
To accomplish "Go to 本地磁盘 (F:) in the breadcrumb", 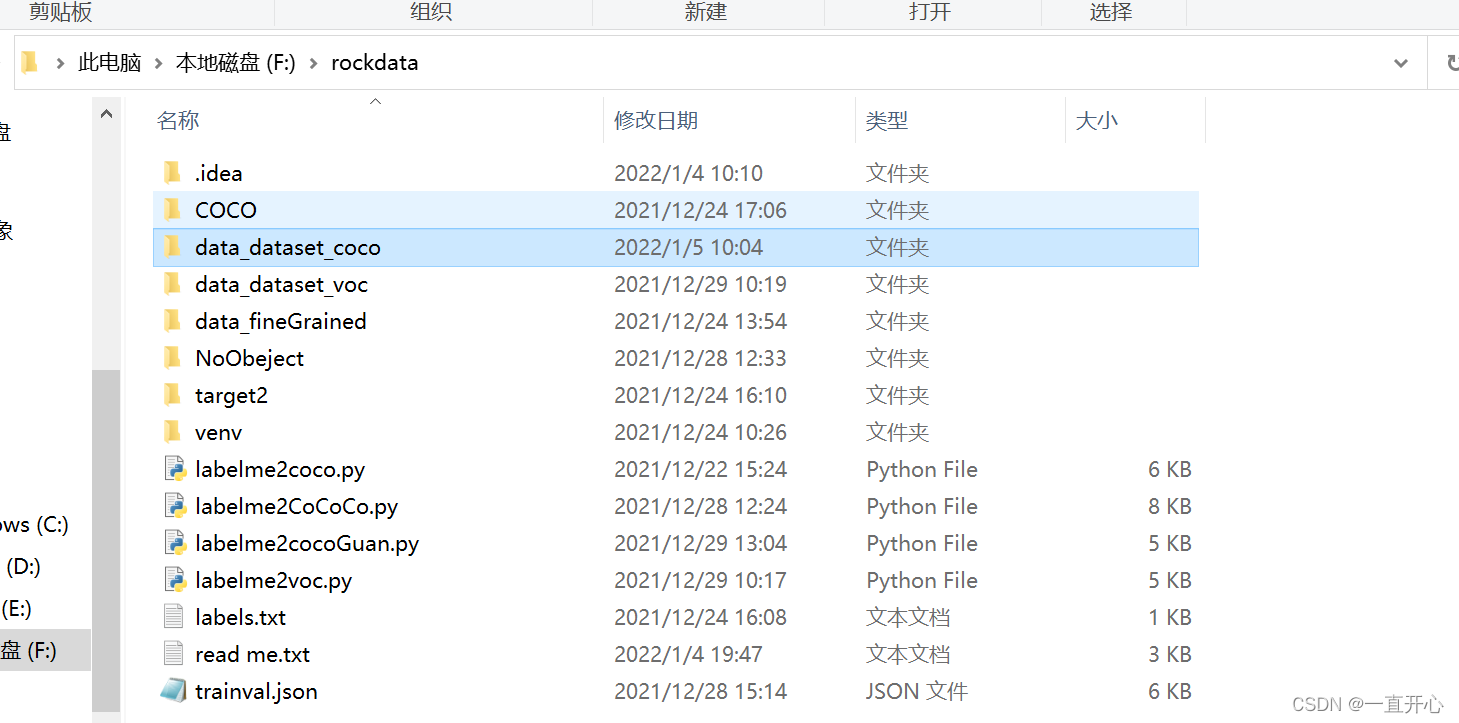I will pos(236,63).
